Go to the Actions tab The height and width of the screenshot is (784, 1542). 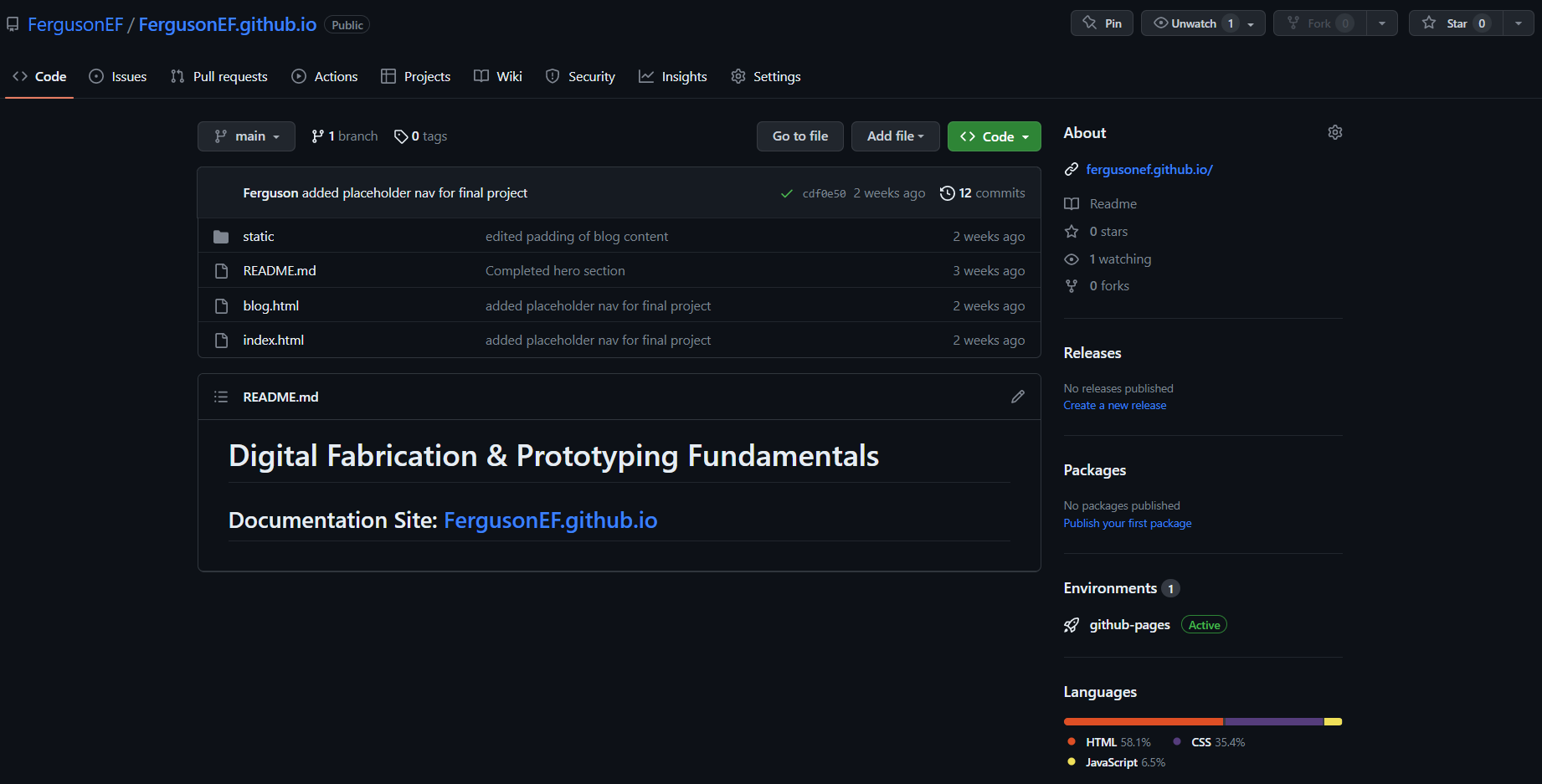pos(325,77)
